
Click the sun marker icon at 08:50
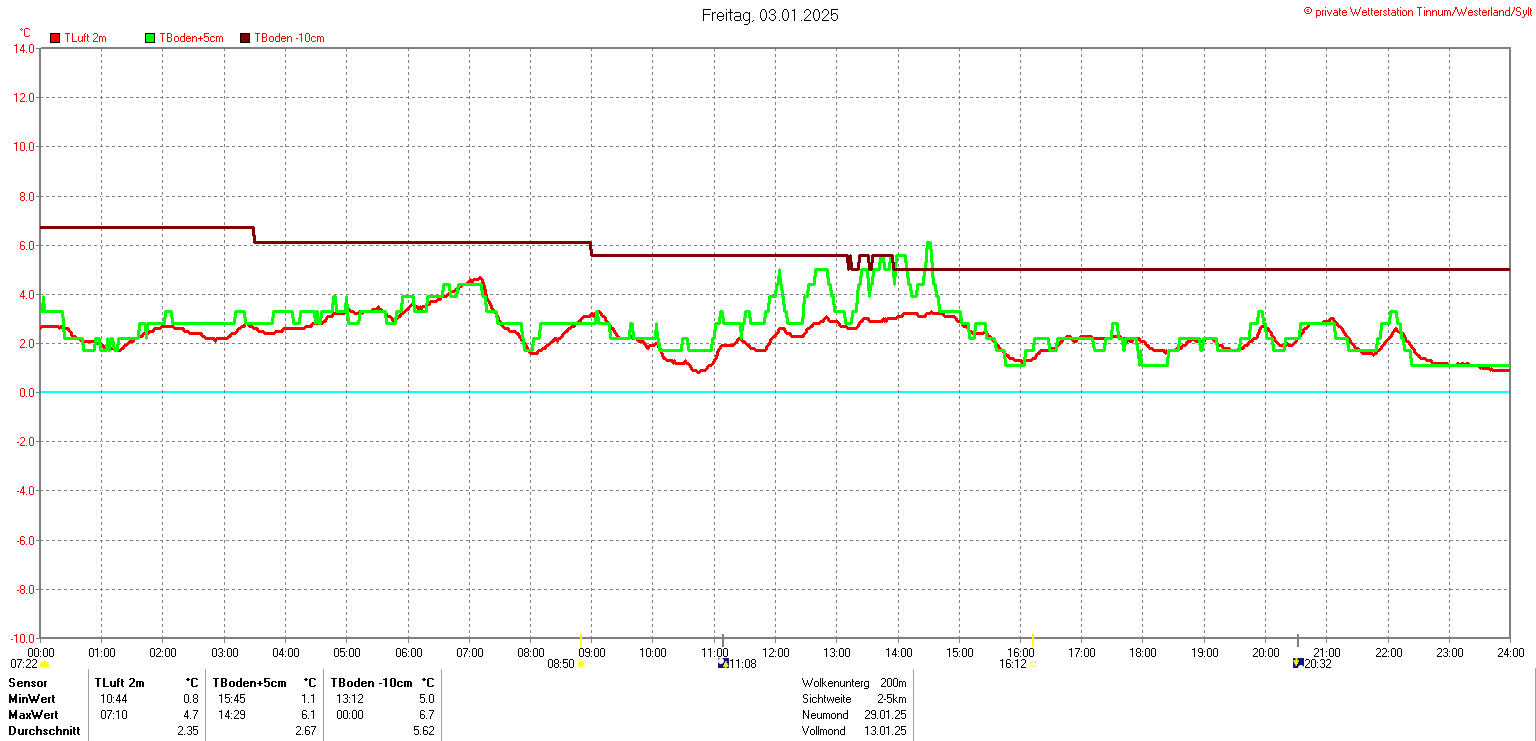click(x=581, y=664)
